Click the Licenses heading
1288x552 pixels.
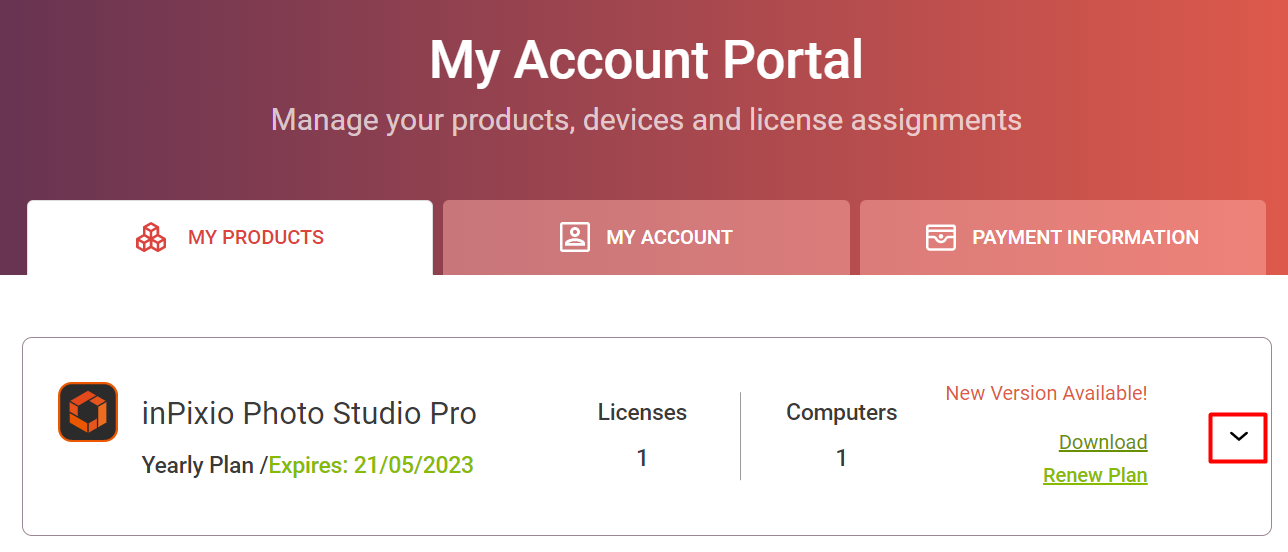(642, 412)
